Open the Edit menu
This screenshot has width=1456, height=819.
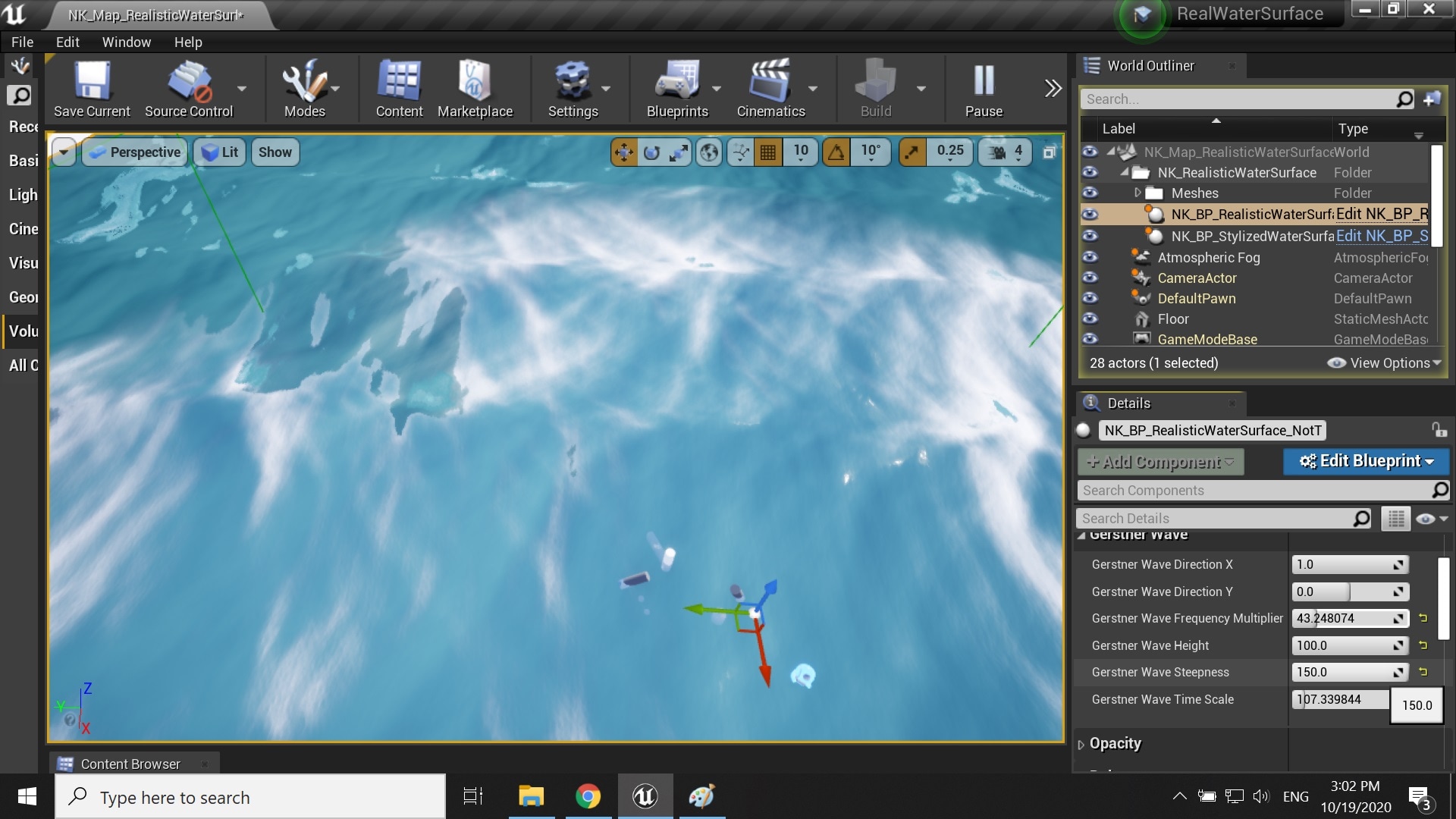[67, 42]
